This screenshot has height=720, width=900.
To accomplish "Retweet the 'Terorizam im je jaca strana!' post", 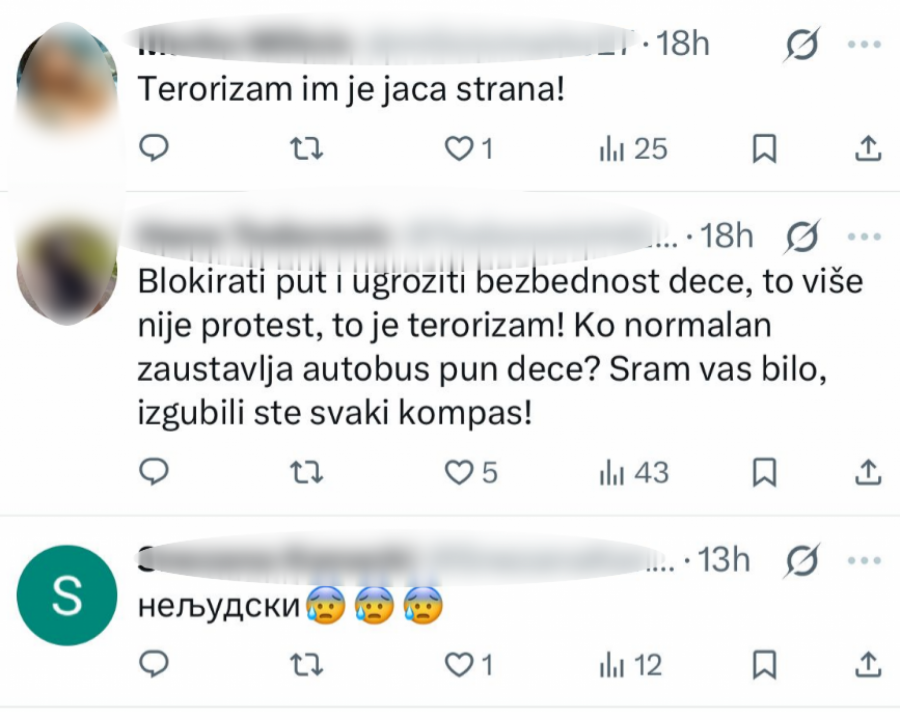I will (x=307, y=148).
